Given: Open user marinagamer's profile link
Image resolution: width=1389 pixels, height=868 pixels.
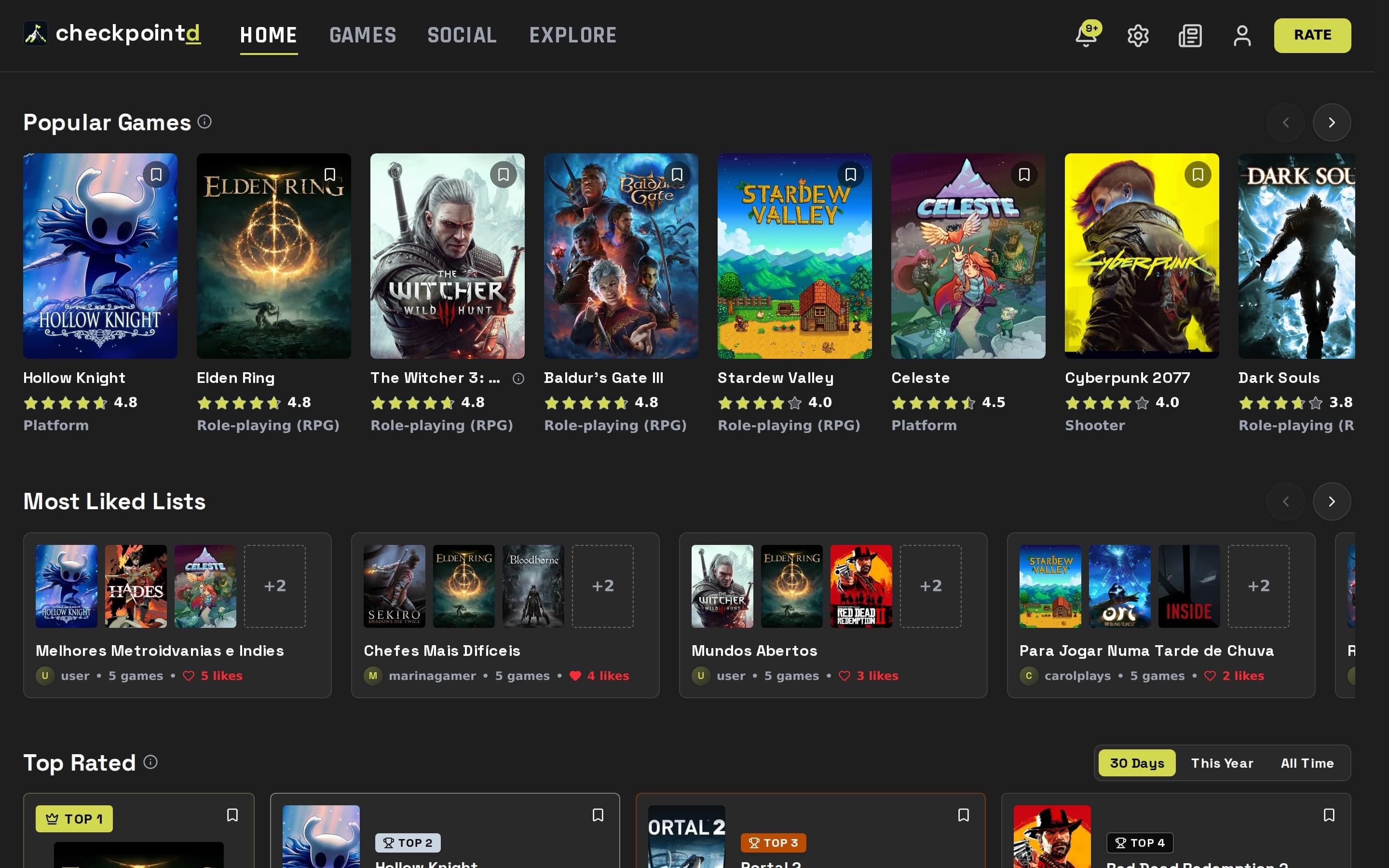Looking at the screenshot, I should click(432, 676).
